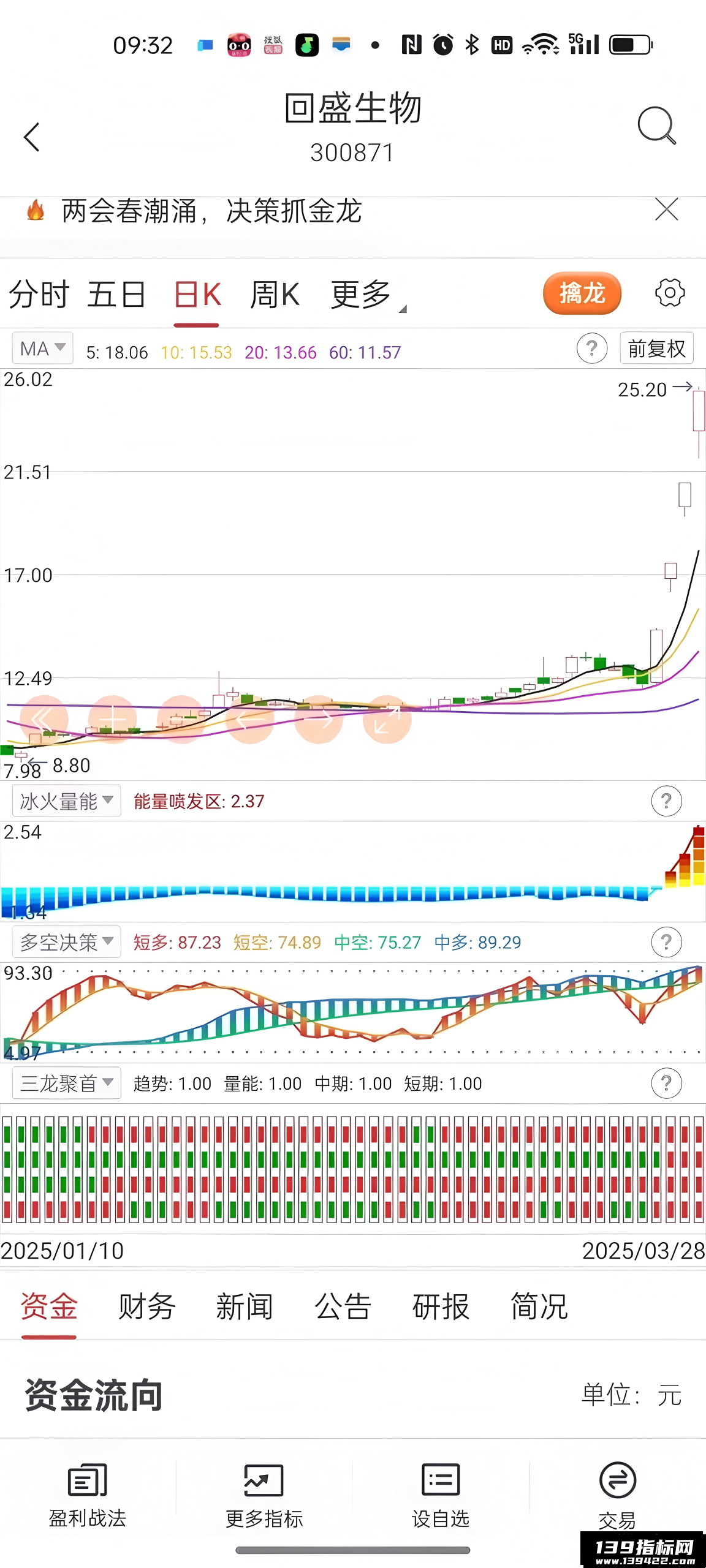Tap the 盈利战法 icon
The width and height of the screenshot is (706, 1568).
tap(88, 1480)
